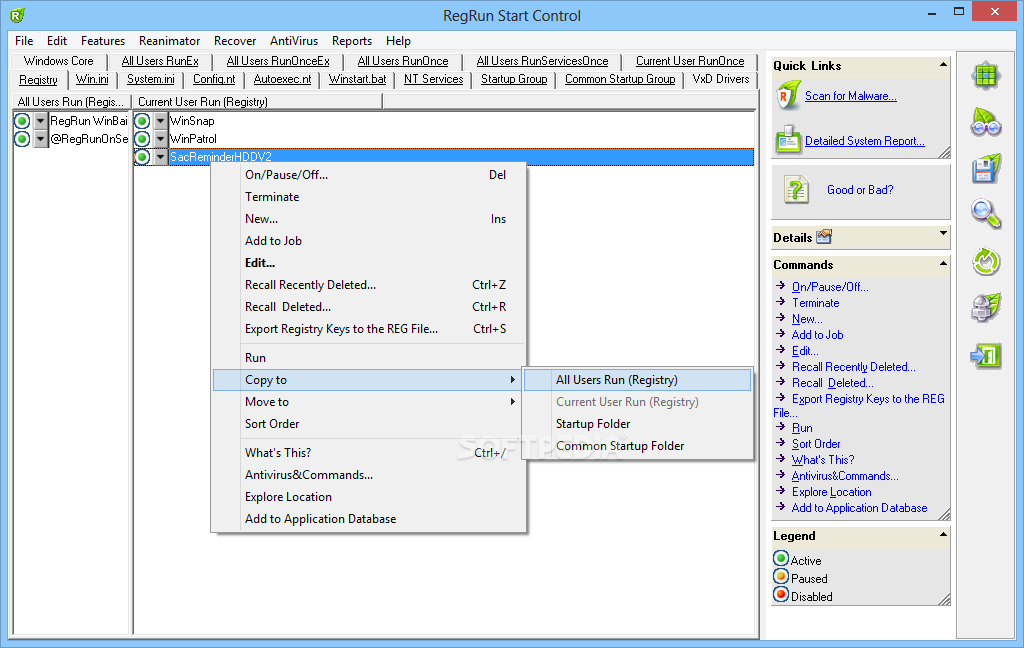Switch to the NT Services tab
This screenshot has height=648, width=1024.
pos(434,79)
